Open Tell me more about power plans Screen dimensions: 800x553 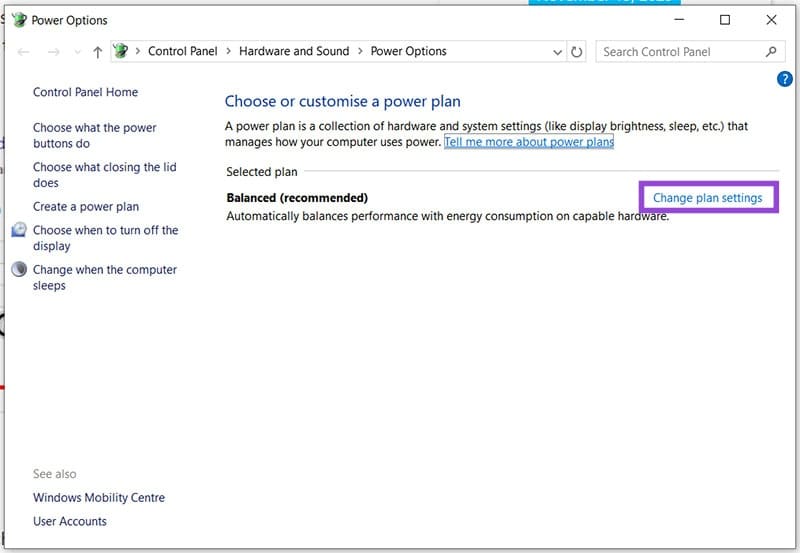pyautogui.click(x=529, y=142)
